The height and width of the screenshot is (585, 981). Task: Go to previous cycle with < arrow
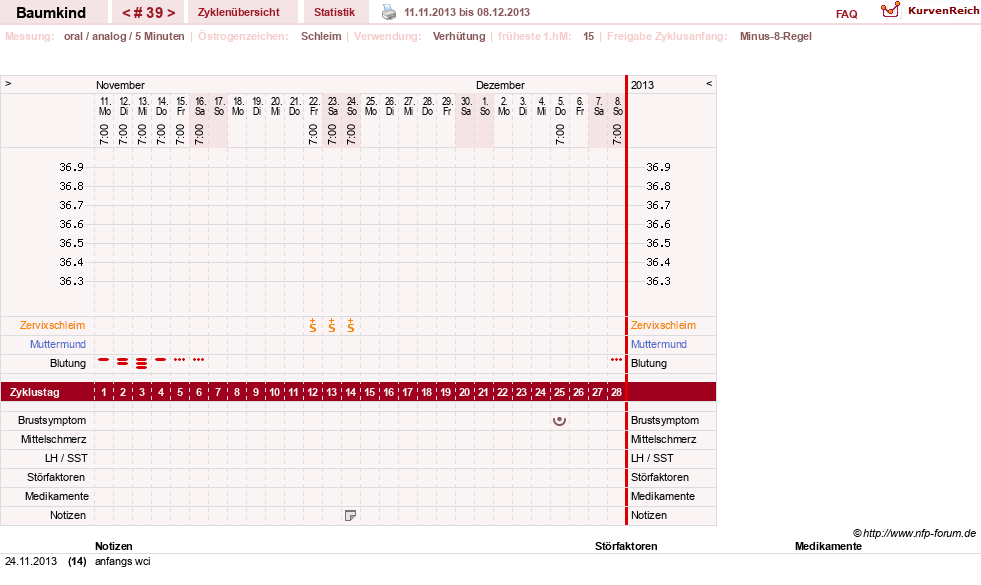click(x=126, y=13)
